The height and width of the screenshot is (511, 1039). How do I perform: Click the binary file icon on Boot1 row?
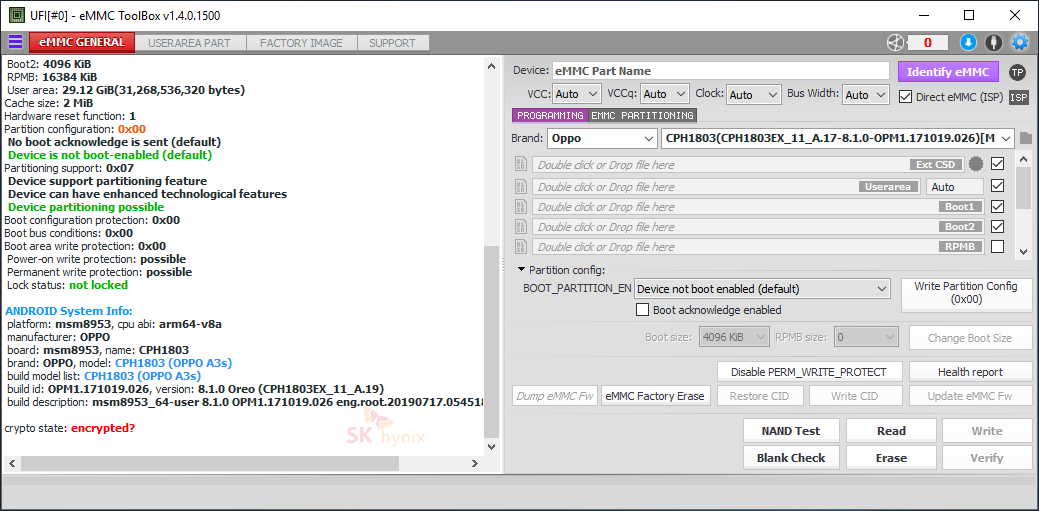(521, 207)
